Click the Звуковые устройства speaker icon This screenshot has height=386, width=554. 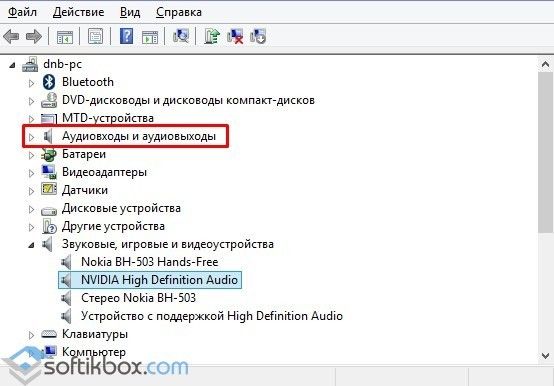[47, 244]
